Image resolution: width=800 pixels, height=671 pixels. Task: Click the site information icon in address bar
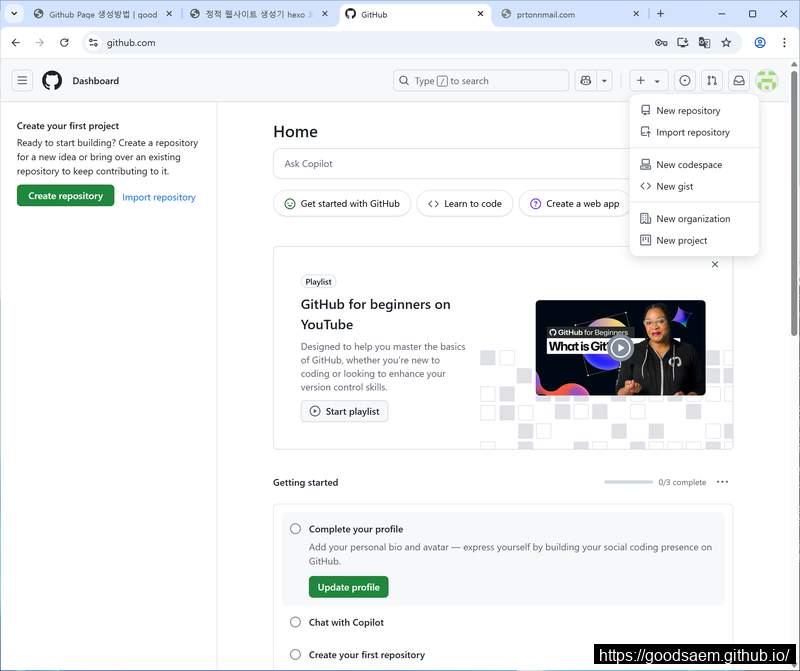point(93,43)
